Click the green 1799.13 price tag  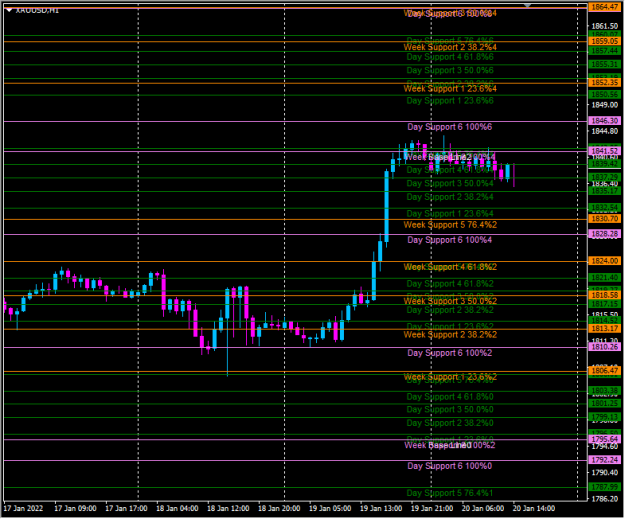pyautogui.click(x=605, y=417)
